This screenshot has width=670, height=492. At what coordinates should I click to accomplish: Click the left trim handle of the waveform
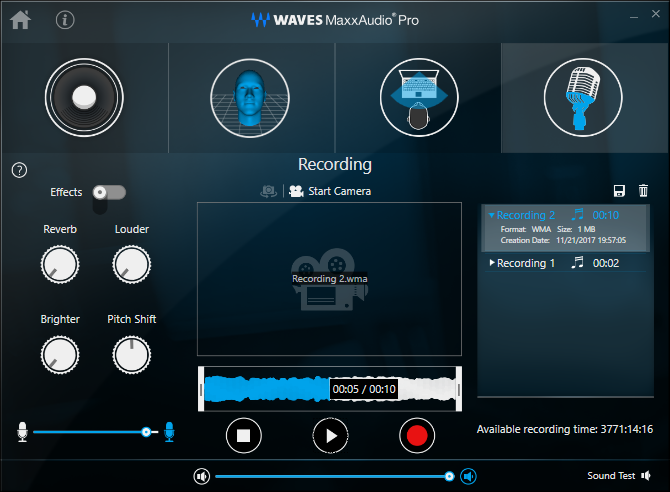coord(201,389)
